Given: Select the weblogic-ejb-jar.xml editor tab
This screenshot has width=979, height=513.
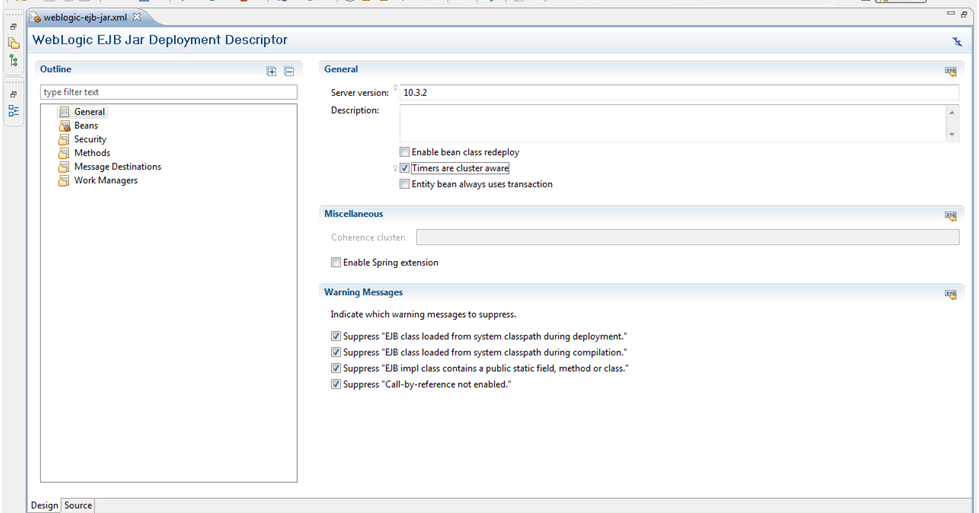Looking at the screenshot, I should (85, 17).
